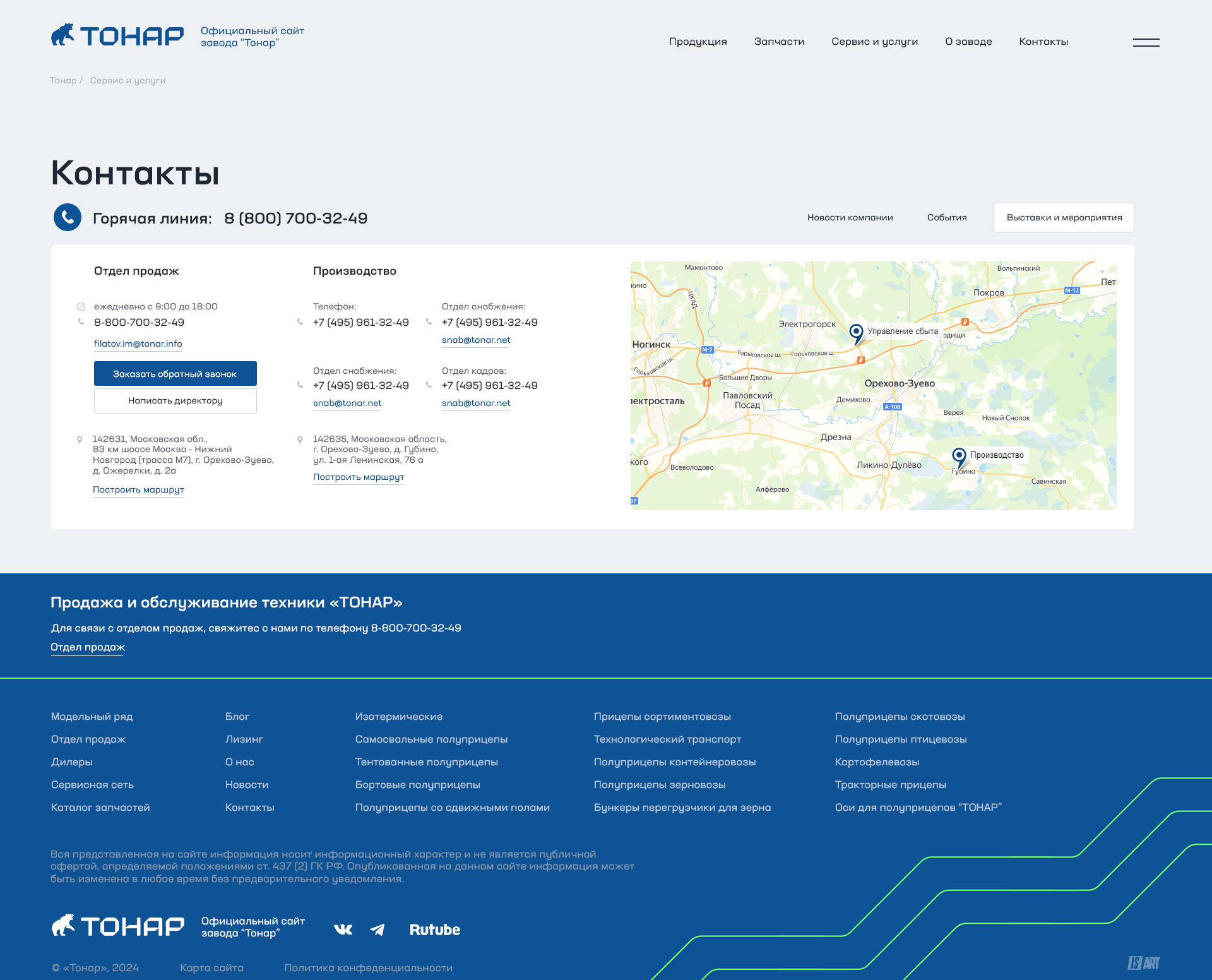The height and width of the screenshot is (980, 1212).
Task: Click the Отдел продаж link in blue banner
Action: (88, 647)
